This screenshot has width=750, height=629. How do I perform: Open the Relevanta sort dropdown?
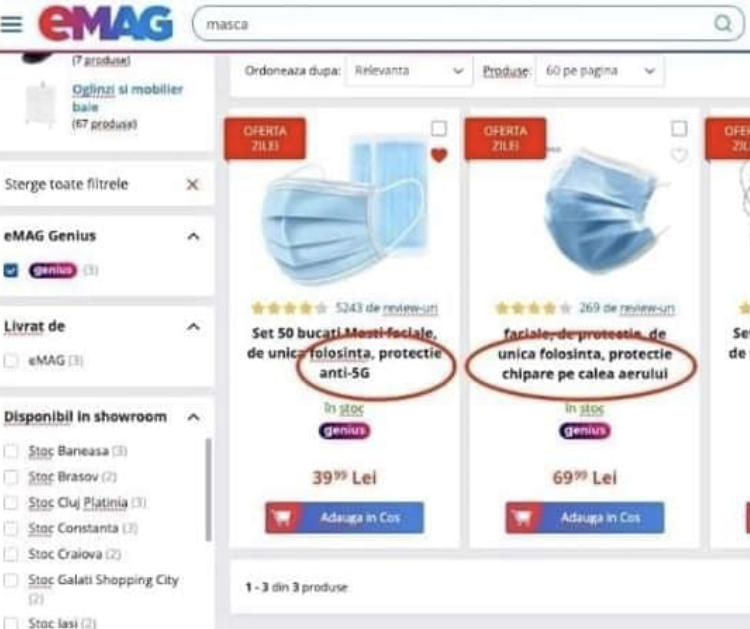(409, 71)
